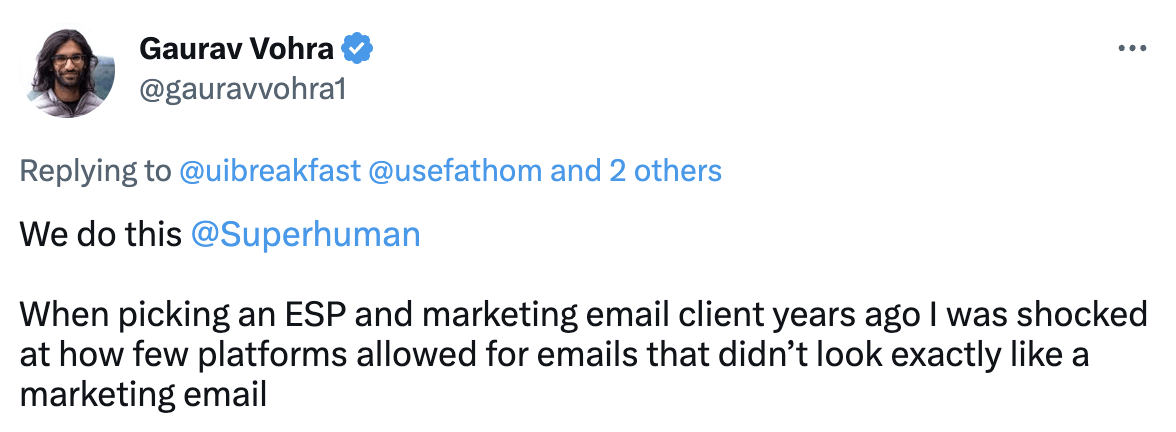Open the @Superhuman mention

[x=305, y=235]
